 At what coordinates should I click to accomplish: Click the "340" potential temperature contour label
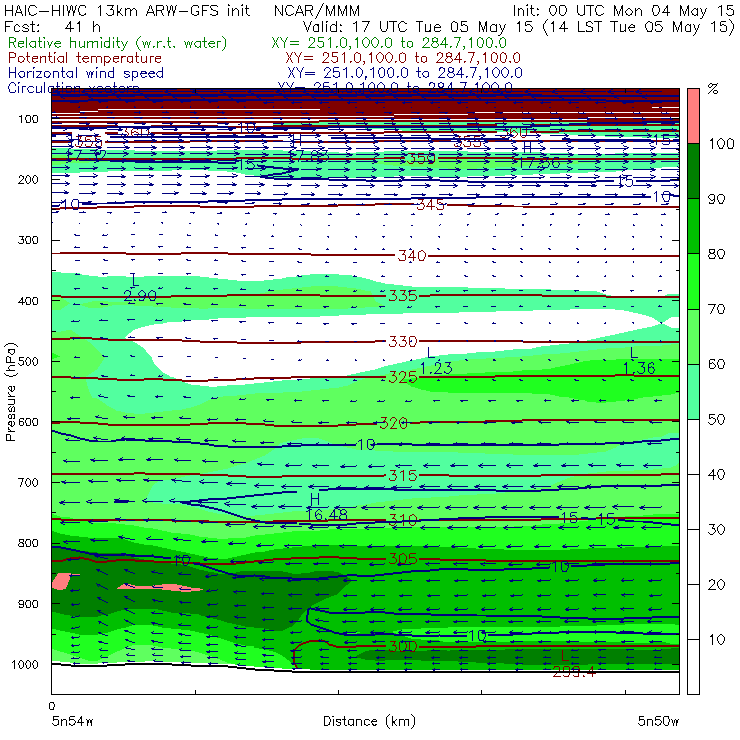tap(412, 256)
